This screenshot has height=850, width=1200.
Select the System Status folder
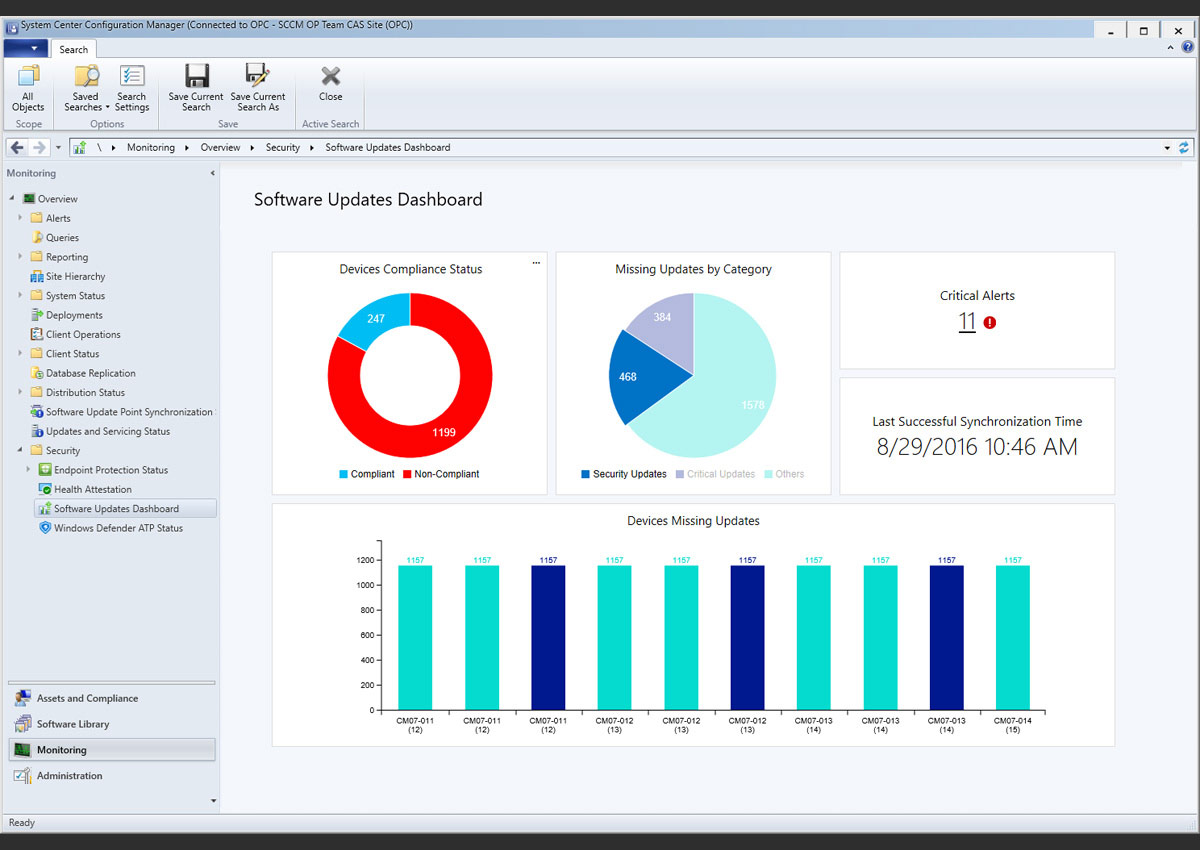(x=75, y=296)
